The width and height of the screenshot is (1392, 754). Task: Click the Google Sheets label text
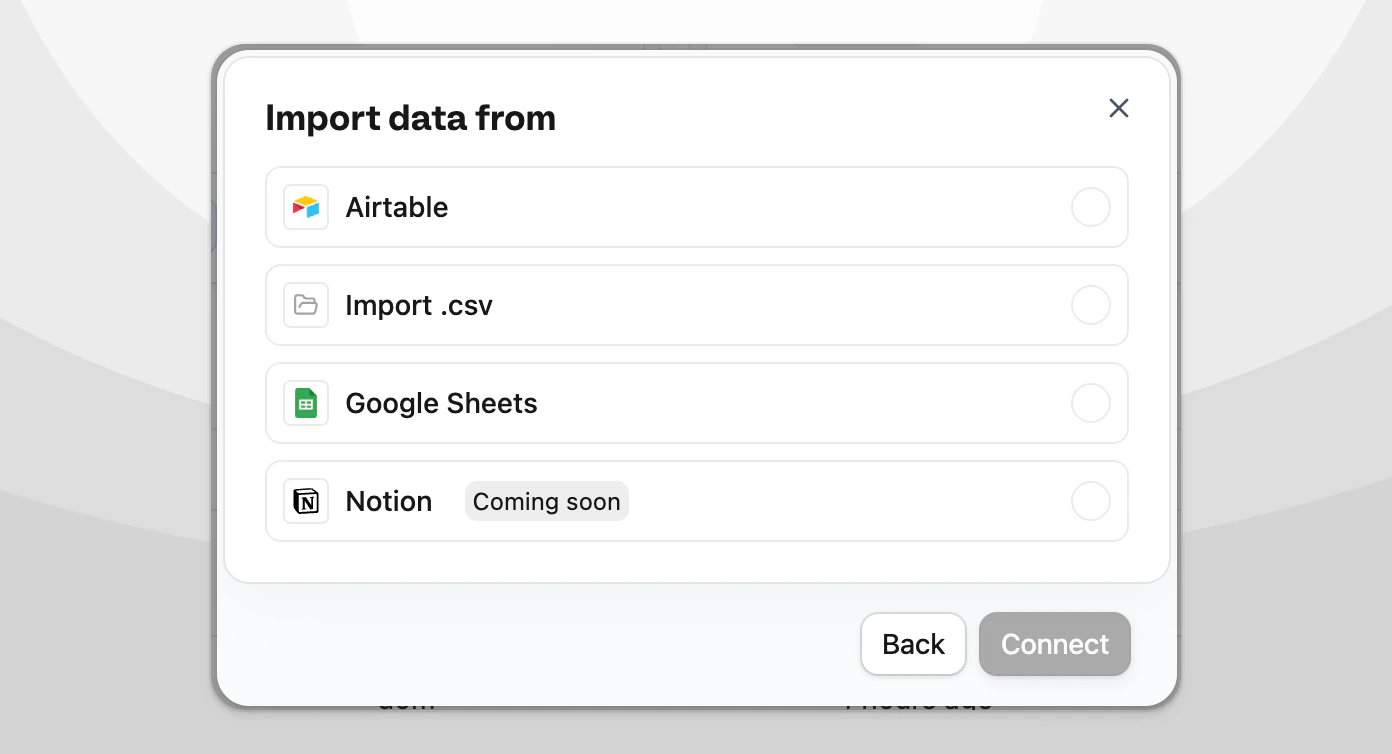pyautogui.click(x=441, y=403)
